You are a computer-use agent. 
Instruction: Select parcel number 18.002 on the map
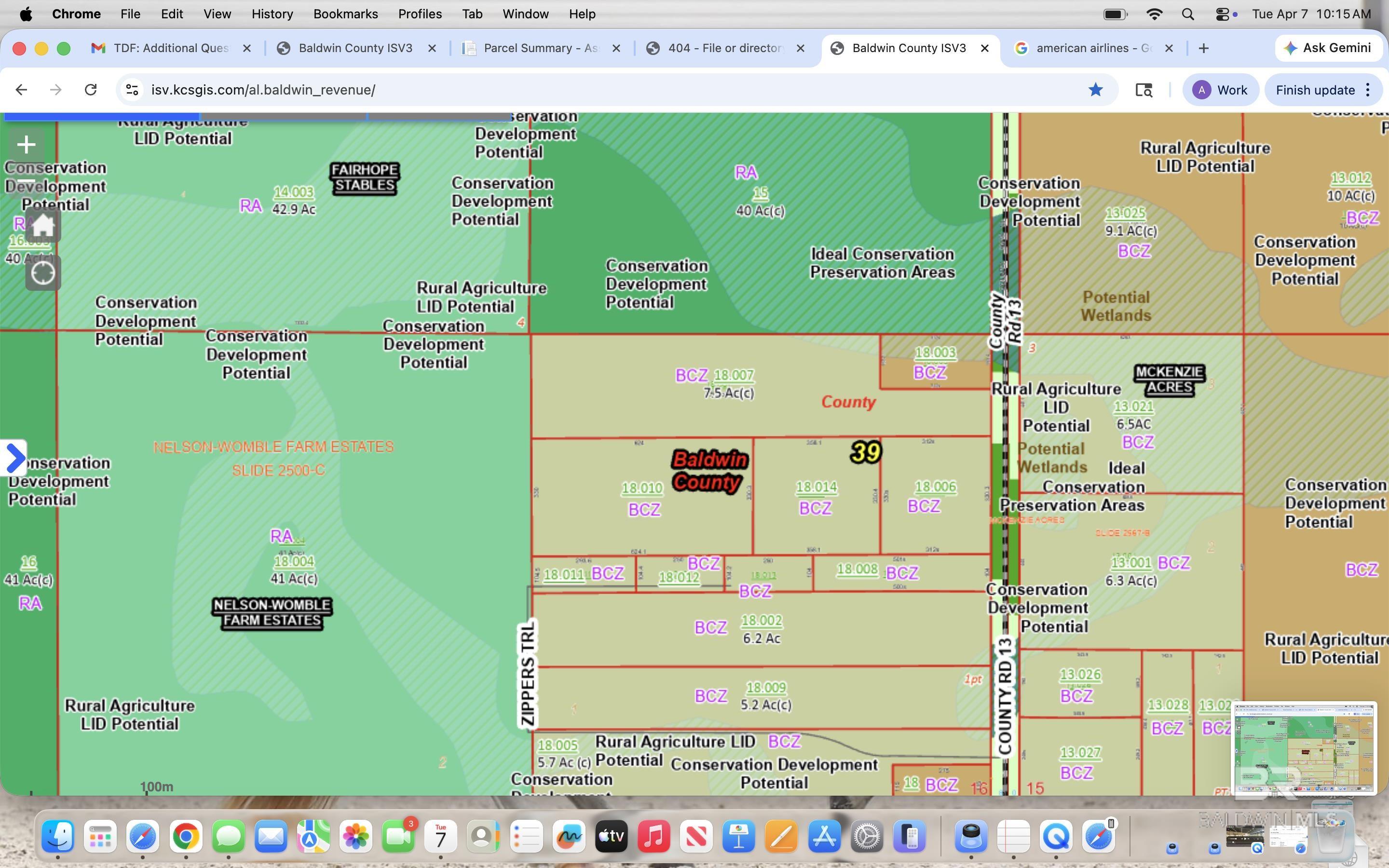click(x=761, y=621)
